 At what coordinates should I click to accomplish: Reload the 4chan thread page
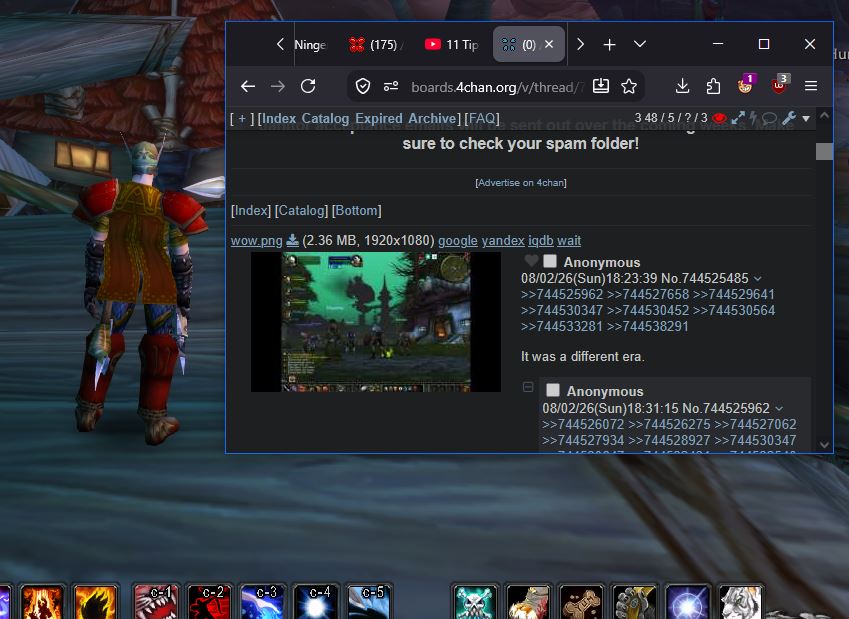[x=308, y=86]
